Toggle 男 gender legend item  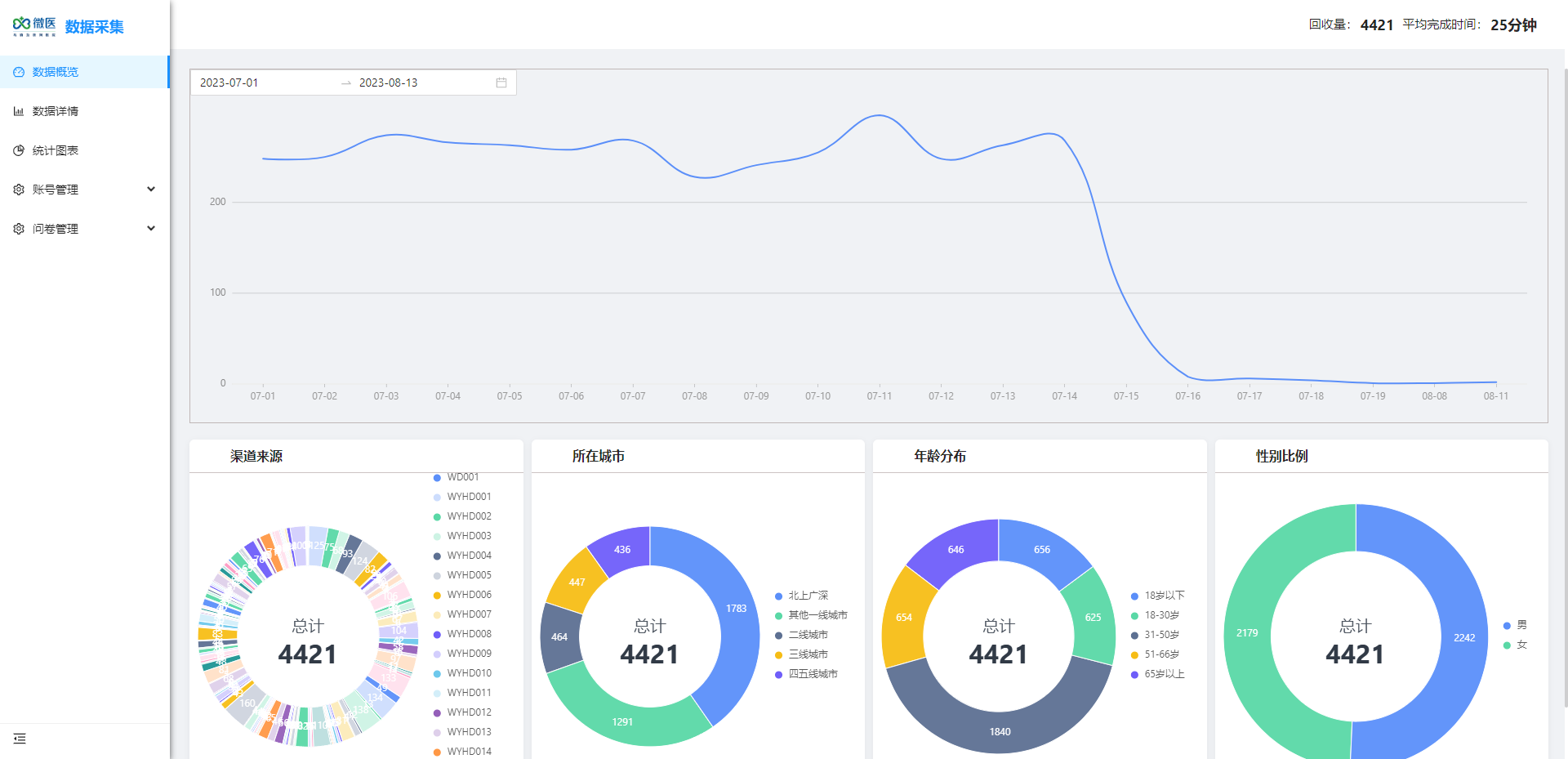point(1515,625)
